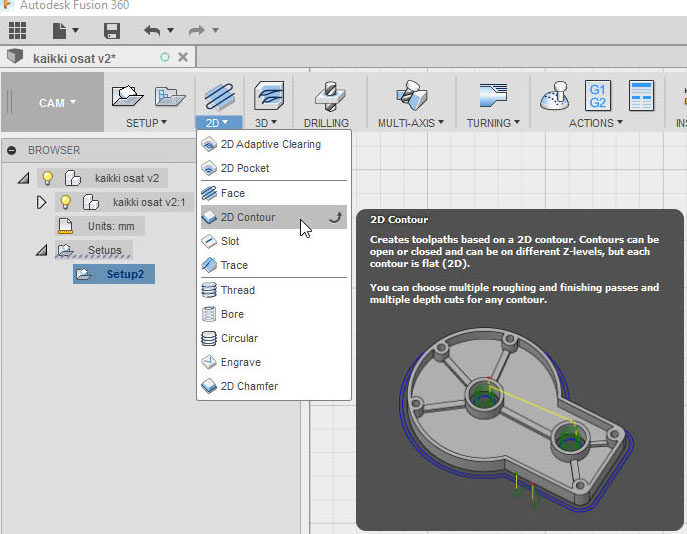Click the Multi-Axis tool icon
The image size is (687, 534).
411,95
